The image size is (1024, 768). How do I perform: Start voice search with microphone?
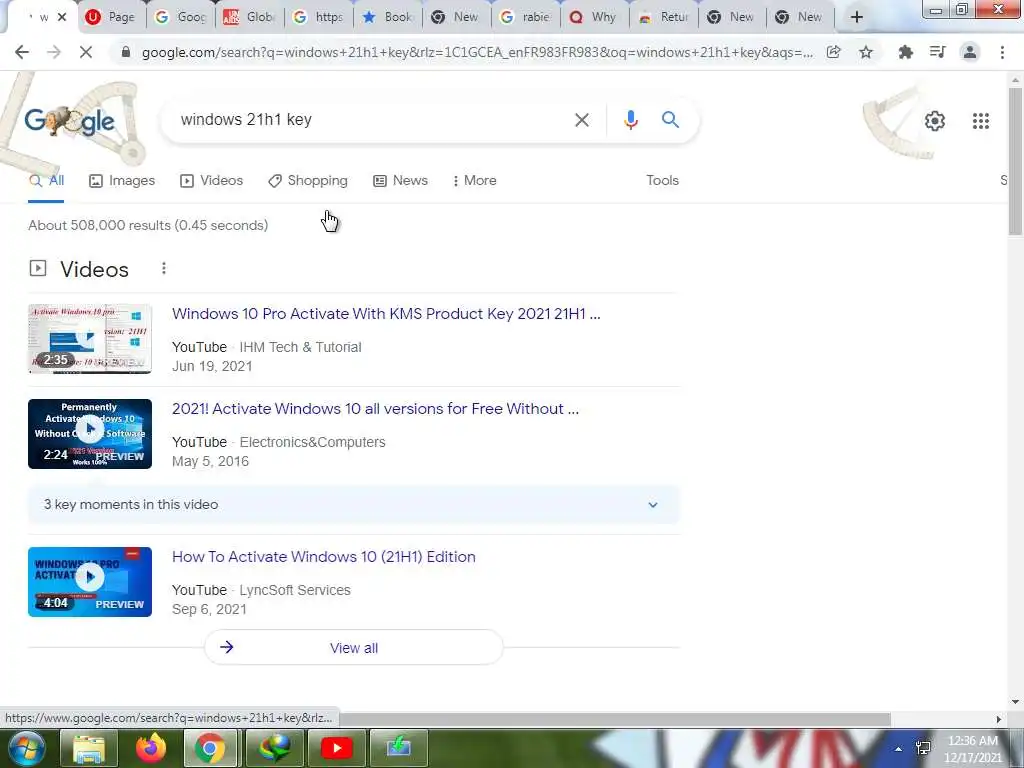point(630,120)
